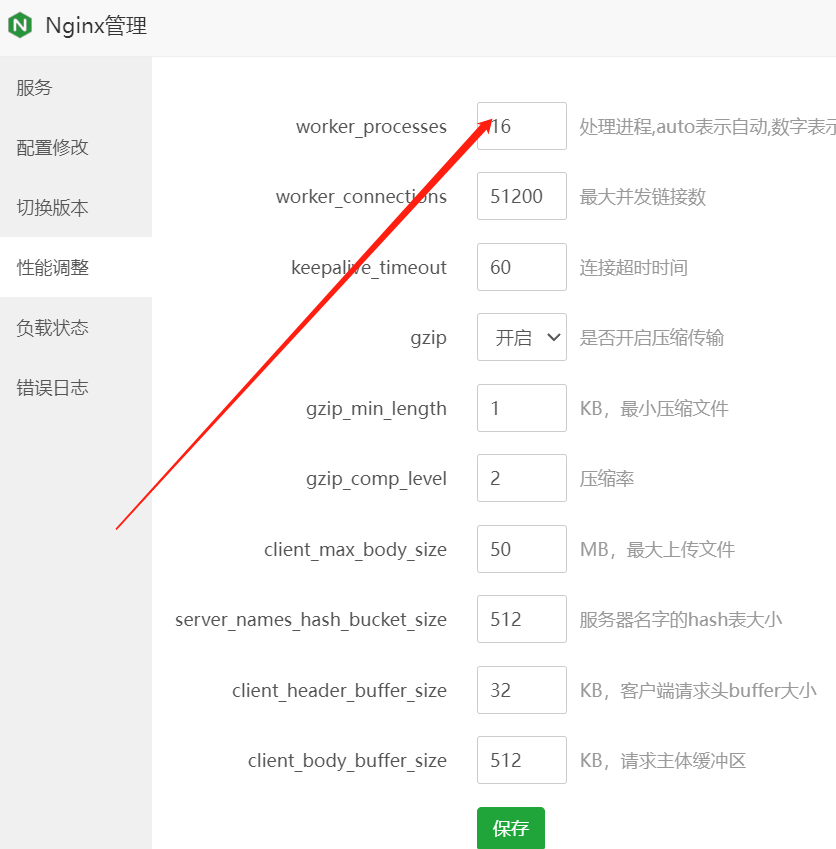Click the KB，请求主体缓冲区 description
Viewport: 836px width, 849px height.
click(663, 761)
